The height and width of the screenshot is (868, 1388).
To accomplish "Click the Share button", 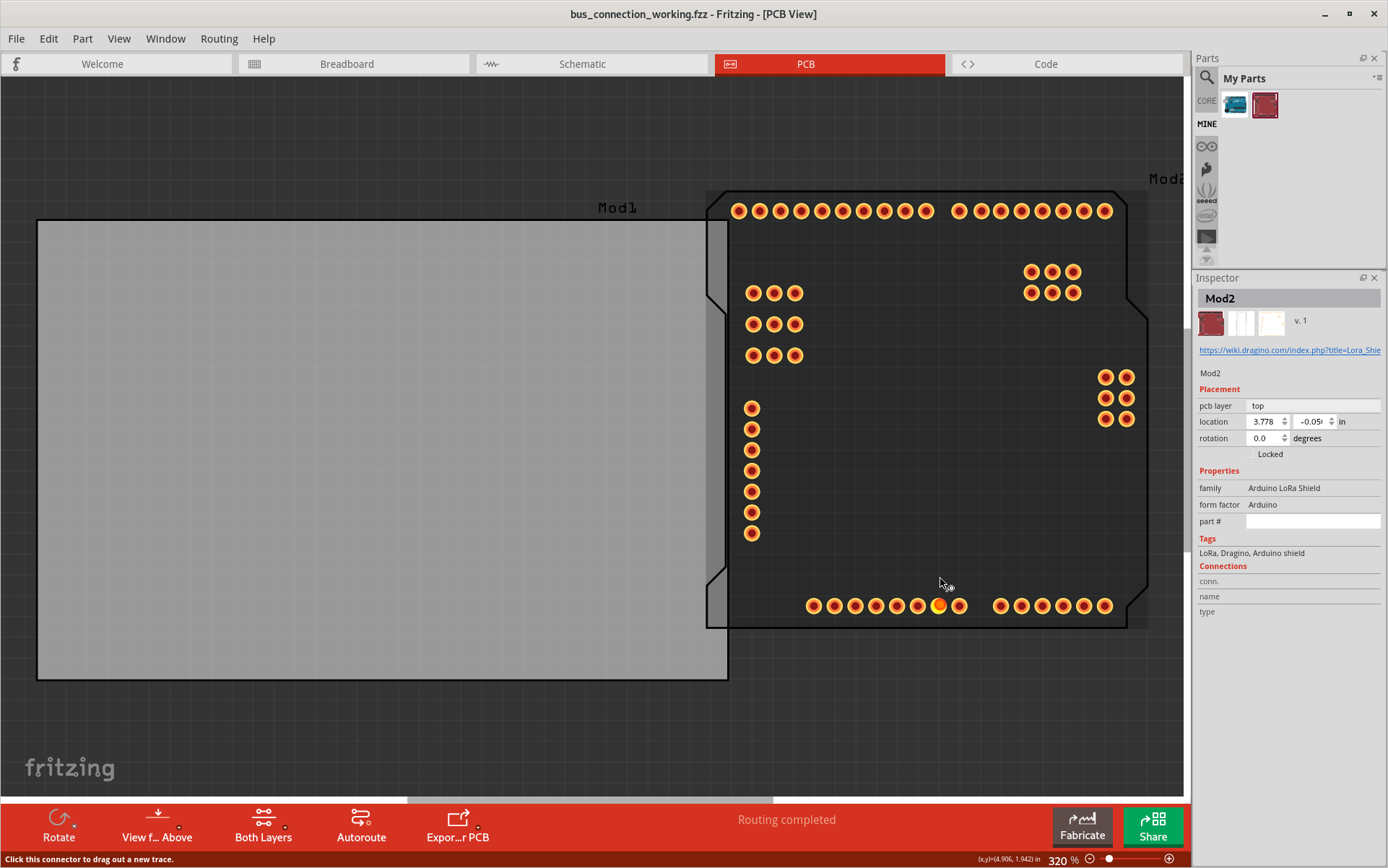I will [x=1153, y=826].
